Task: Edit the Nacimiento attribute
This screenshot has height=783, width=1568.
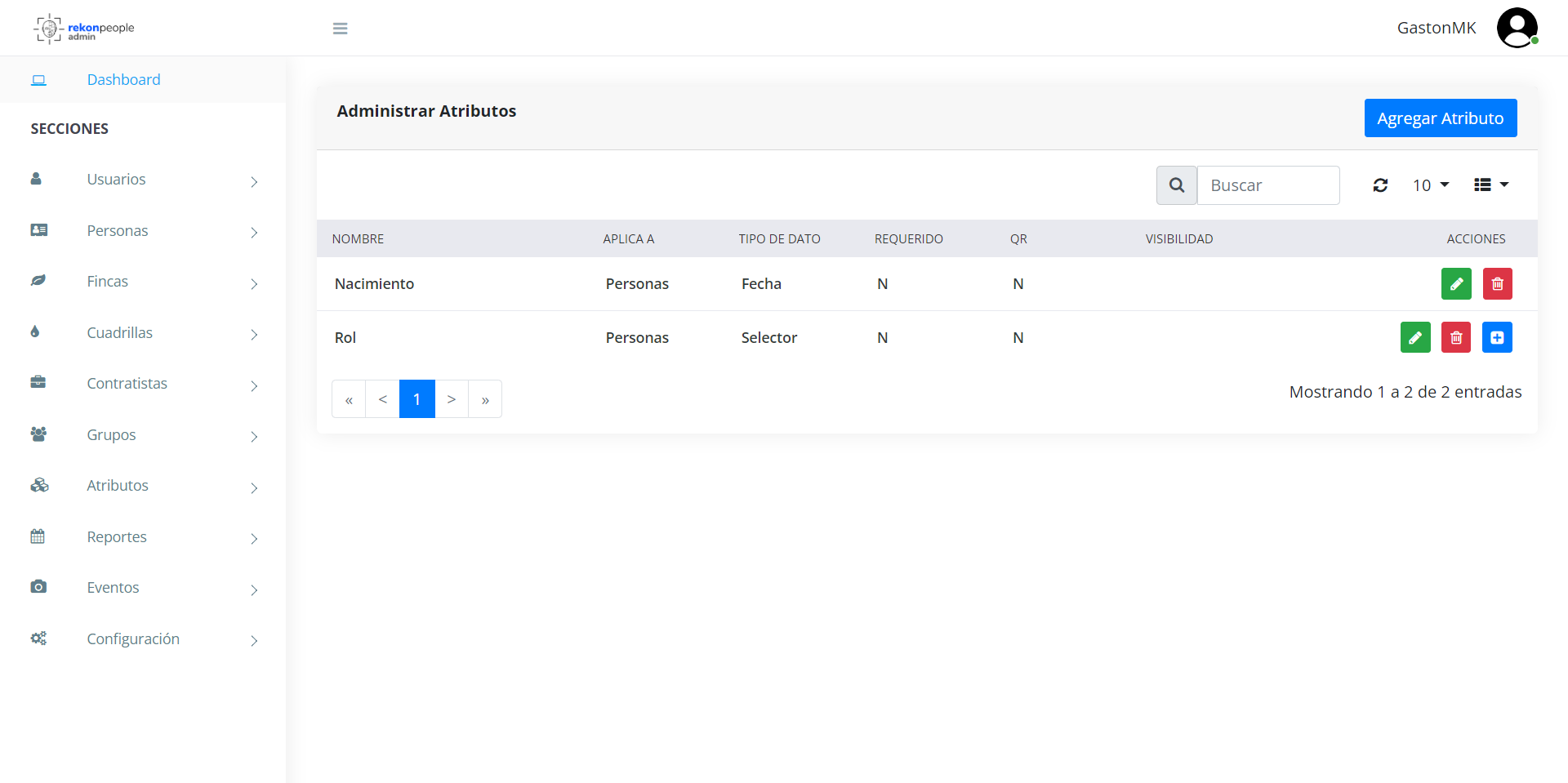Action: click(1456, 284)
